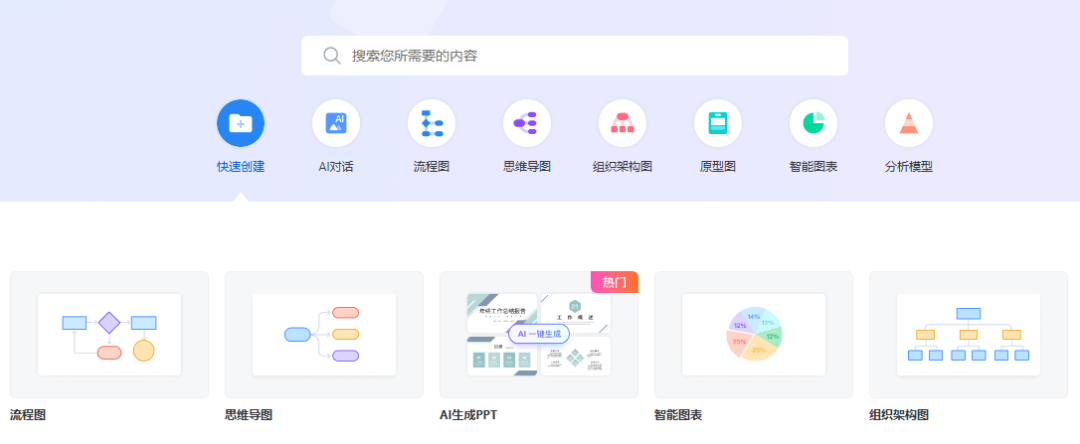Open the 智能图表 pie chart thumbnail
1080x444 pixels.
click(x=754, y=334)
